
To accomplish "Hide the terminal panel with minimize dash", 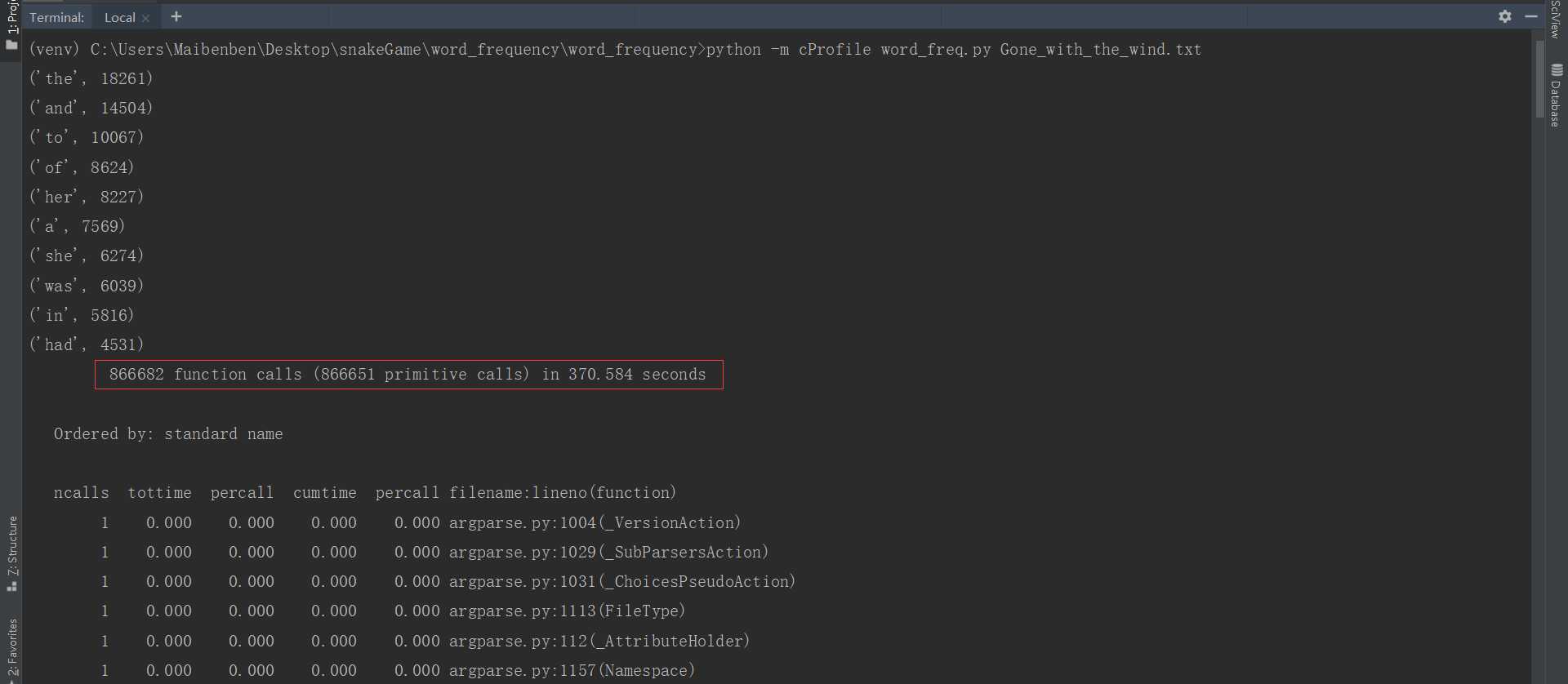I will [x=1531, y=16].
